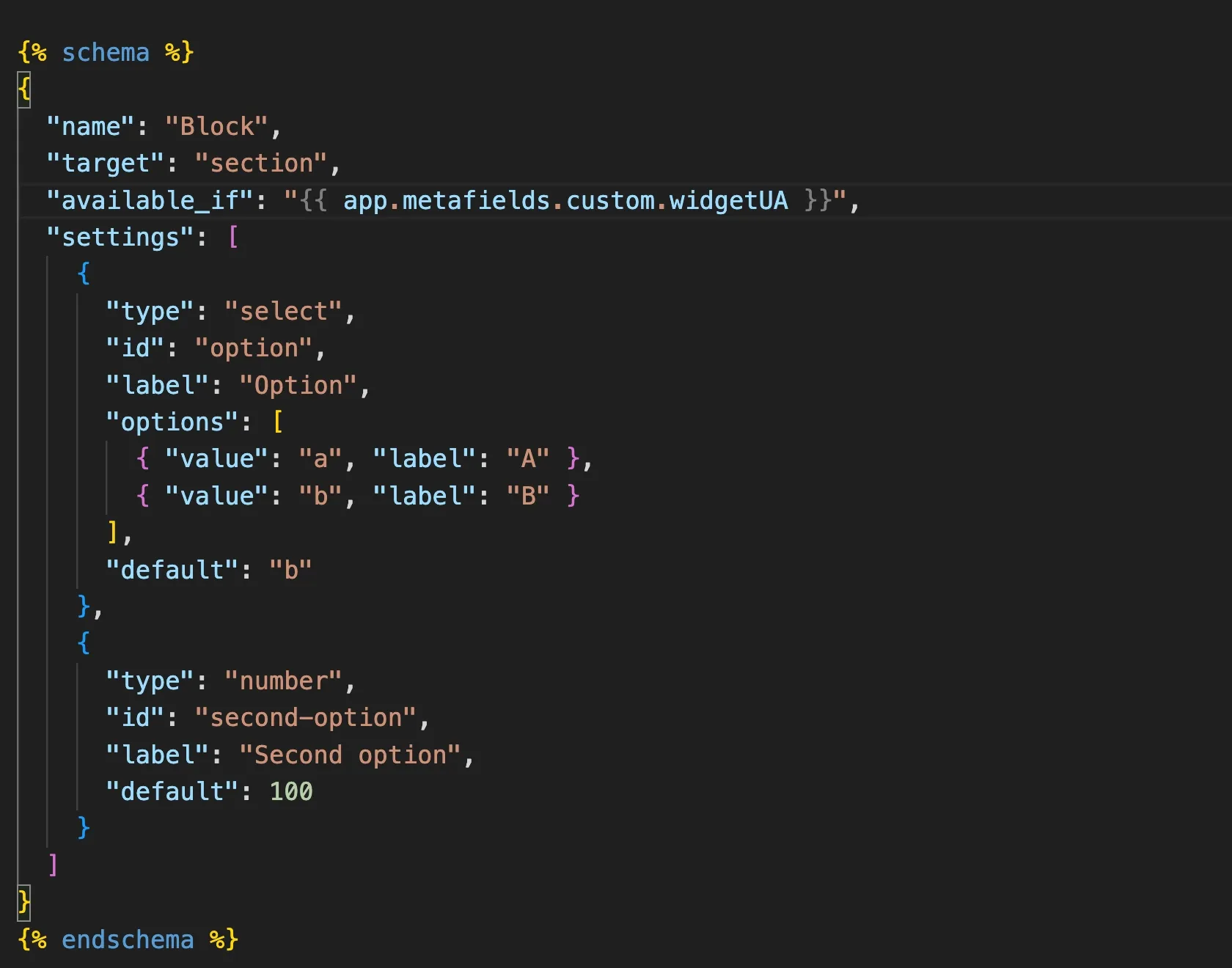Click the "number" type value
This screenshot has height=968, width=1232.
[x=285, y=680]
